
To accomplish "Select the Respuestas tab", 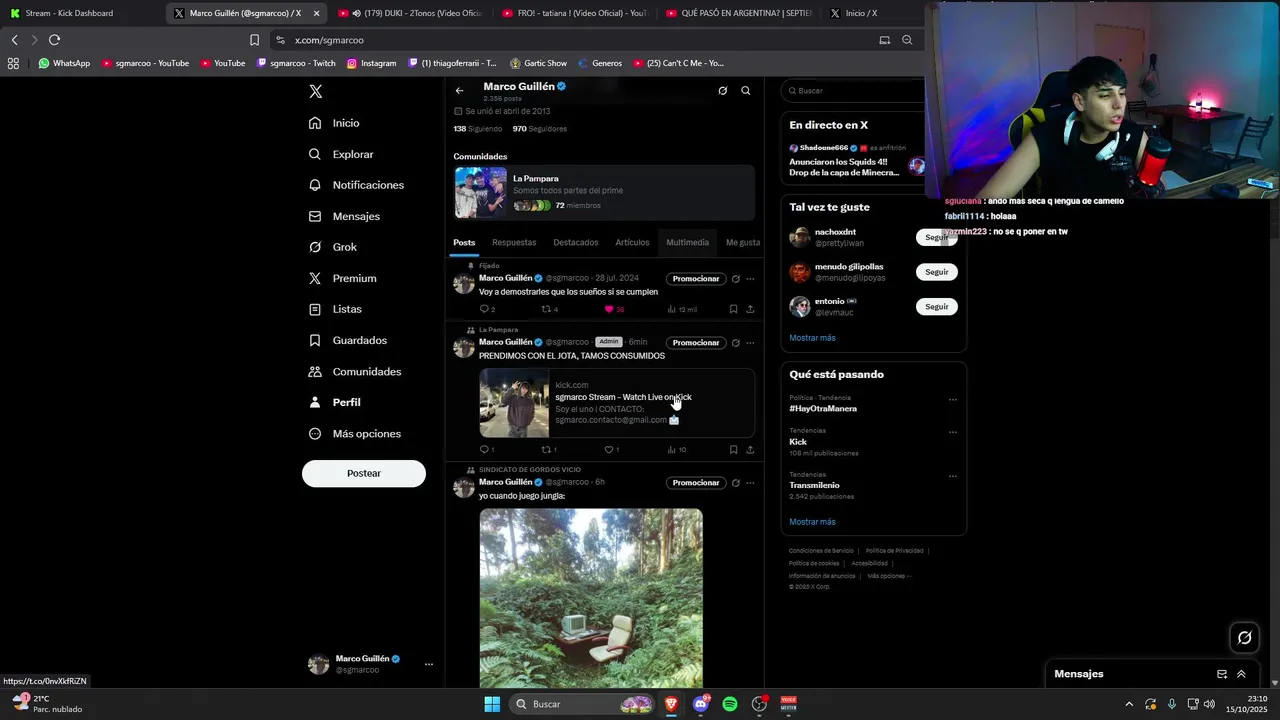I will click(514, 242).
